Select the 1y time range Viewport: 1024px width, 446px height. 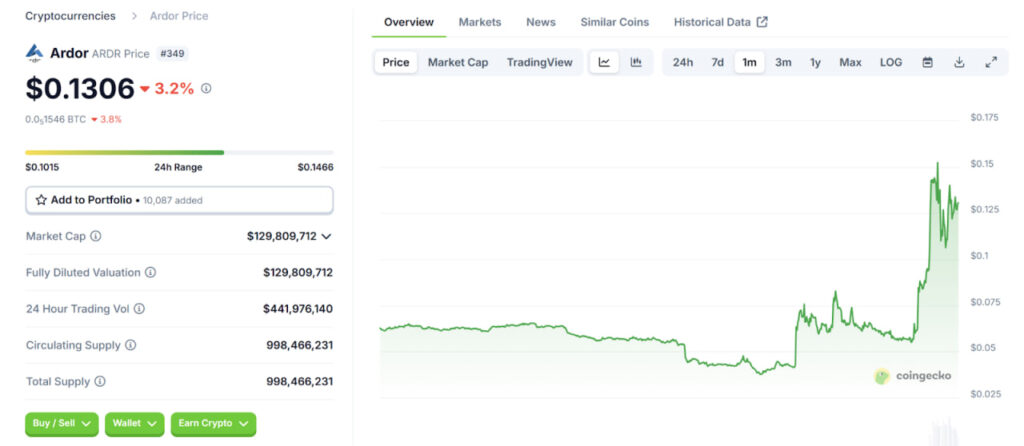tap(815, 63)
